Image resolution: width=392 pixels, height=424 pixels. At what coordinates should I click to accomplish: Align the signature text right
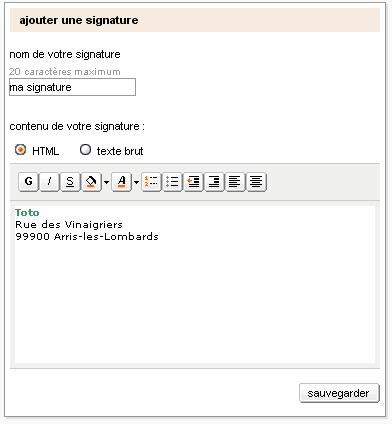coord(214,182)
